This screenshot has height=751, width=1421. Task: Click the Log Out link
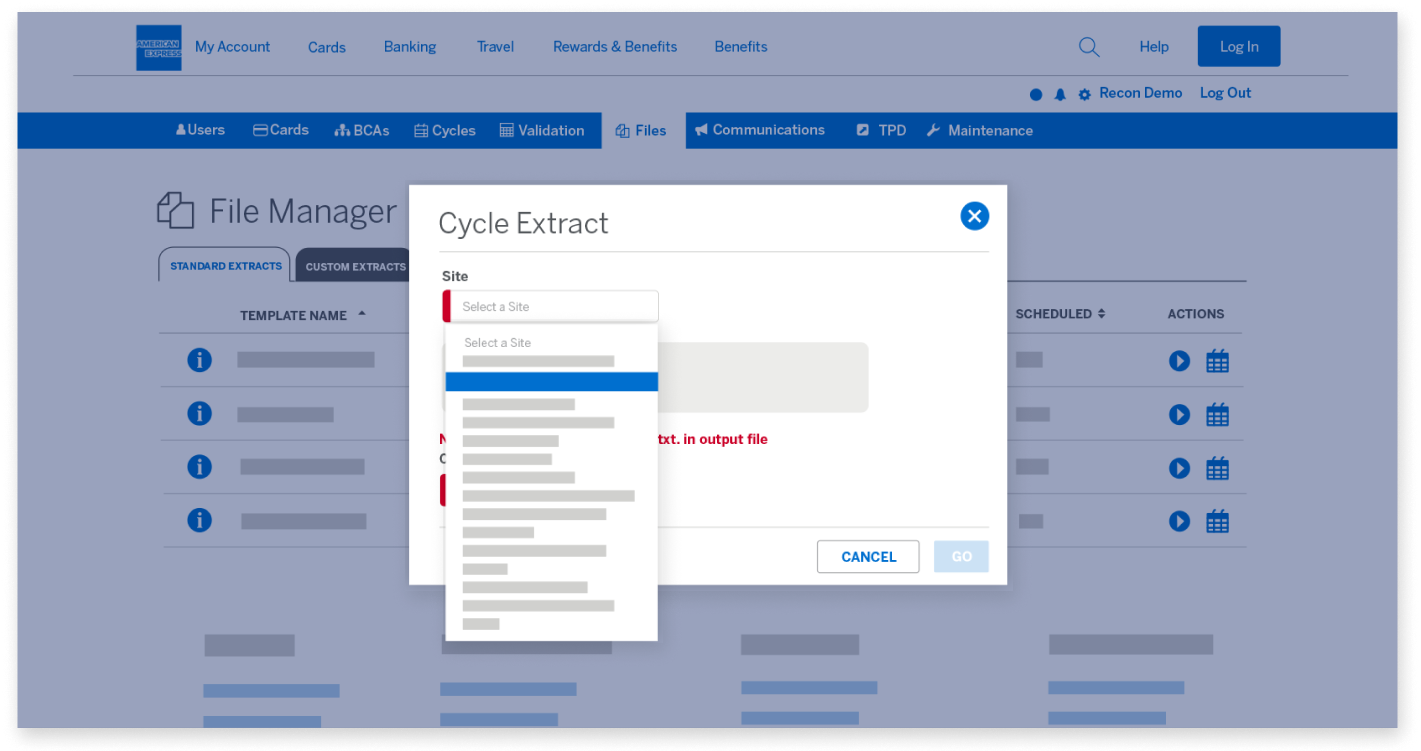click(1225, 93)
